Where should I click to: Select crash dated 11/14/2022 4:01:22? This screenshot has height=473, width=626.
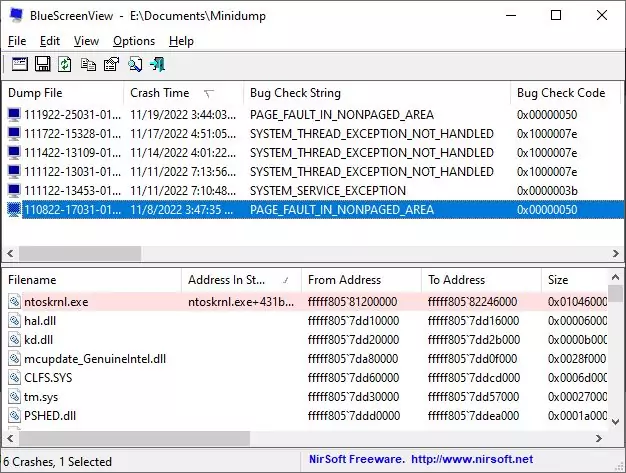click(x=183, y=152)
